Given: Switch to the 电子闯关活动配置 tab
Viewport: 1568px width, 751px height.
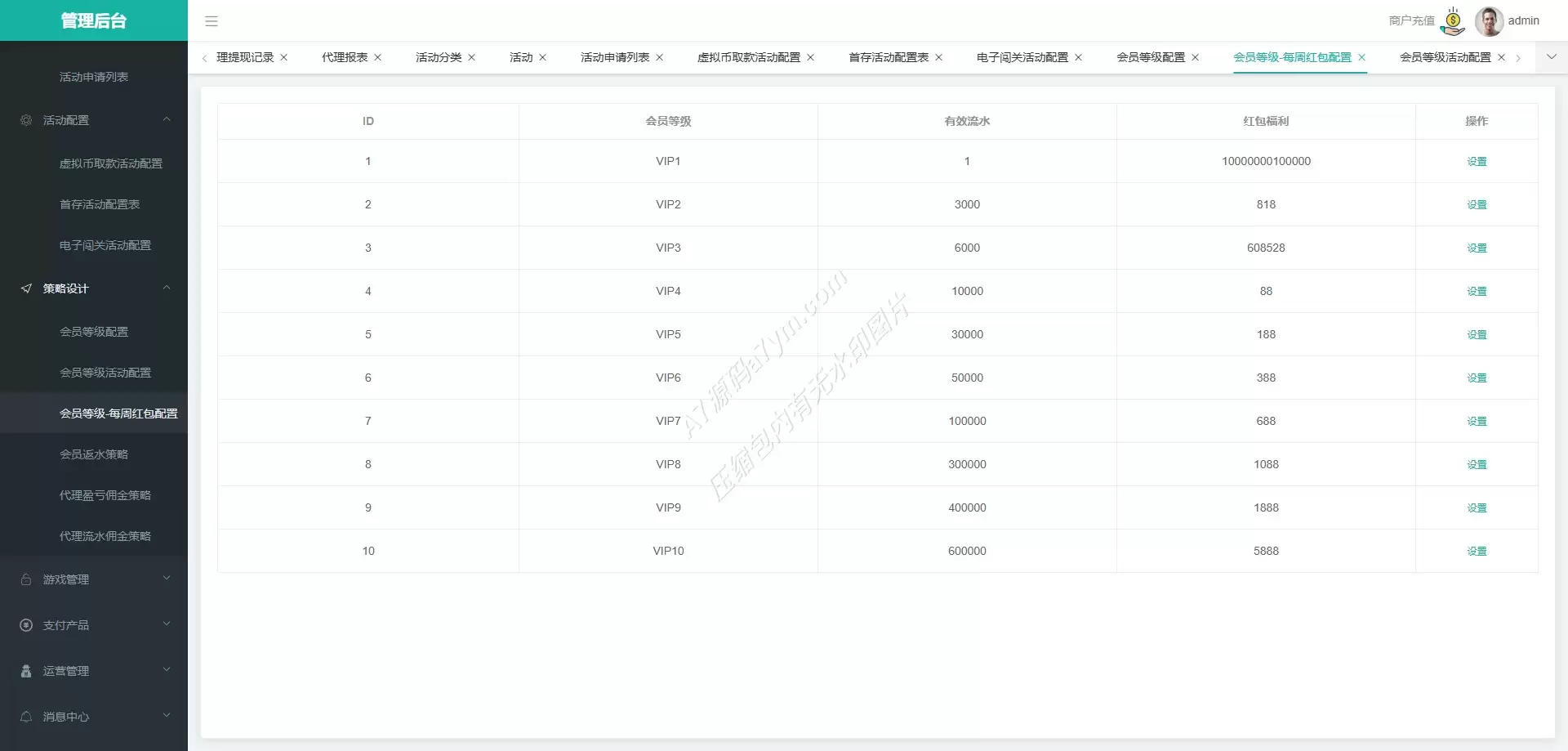Looking at the screenshot, I should coord(1022,57).
